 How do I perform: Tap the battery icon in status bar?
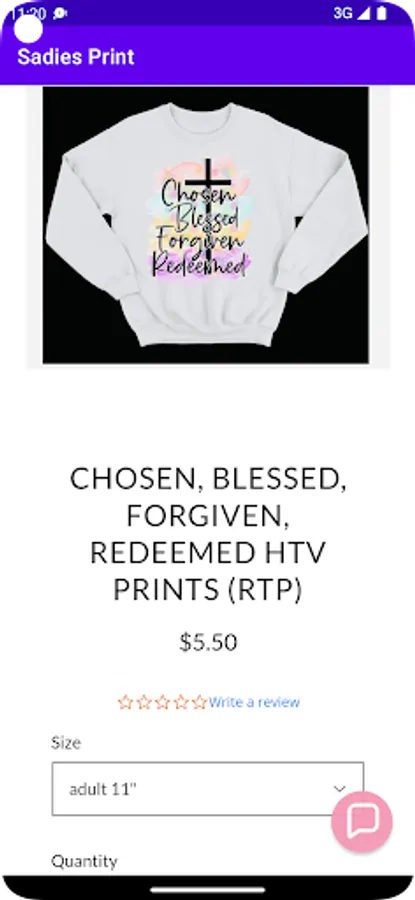point(382,13)
